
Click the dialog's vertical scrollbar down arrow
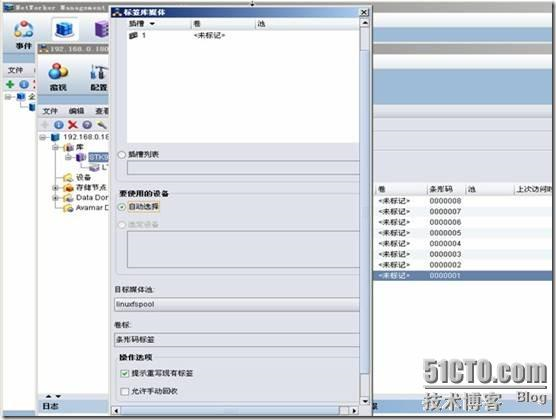click(365, 401)
